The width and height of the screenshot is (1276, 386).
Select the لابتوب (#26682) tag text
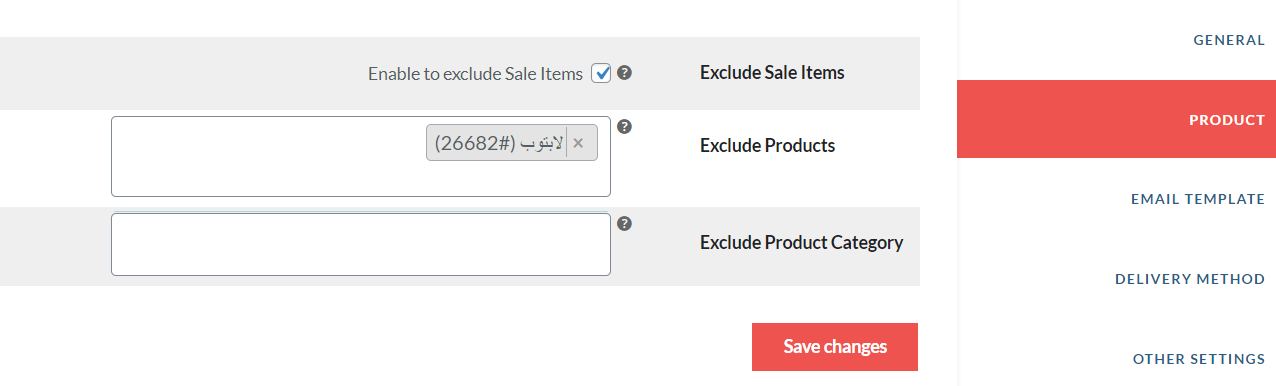(499, 143)
